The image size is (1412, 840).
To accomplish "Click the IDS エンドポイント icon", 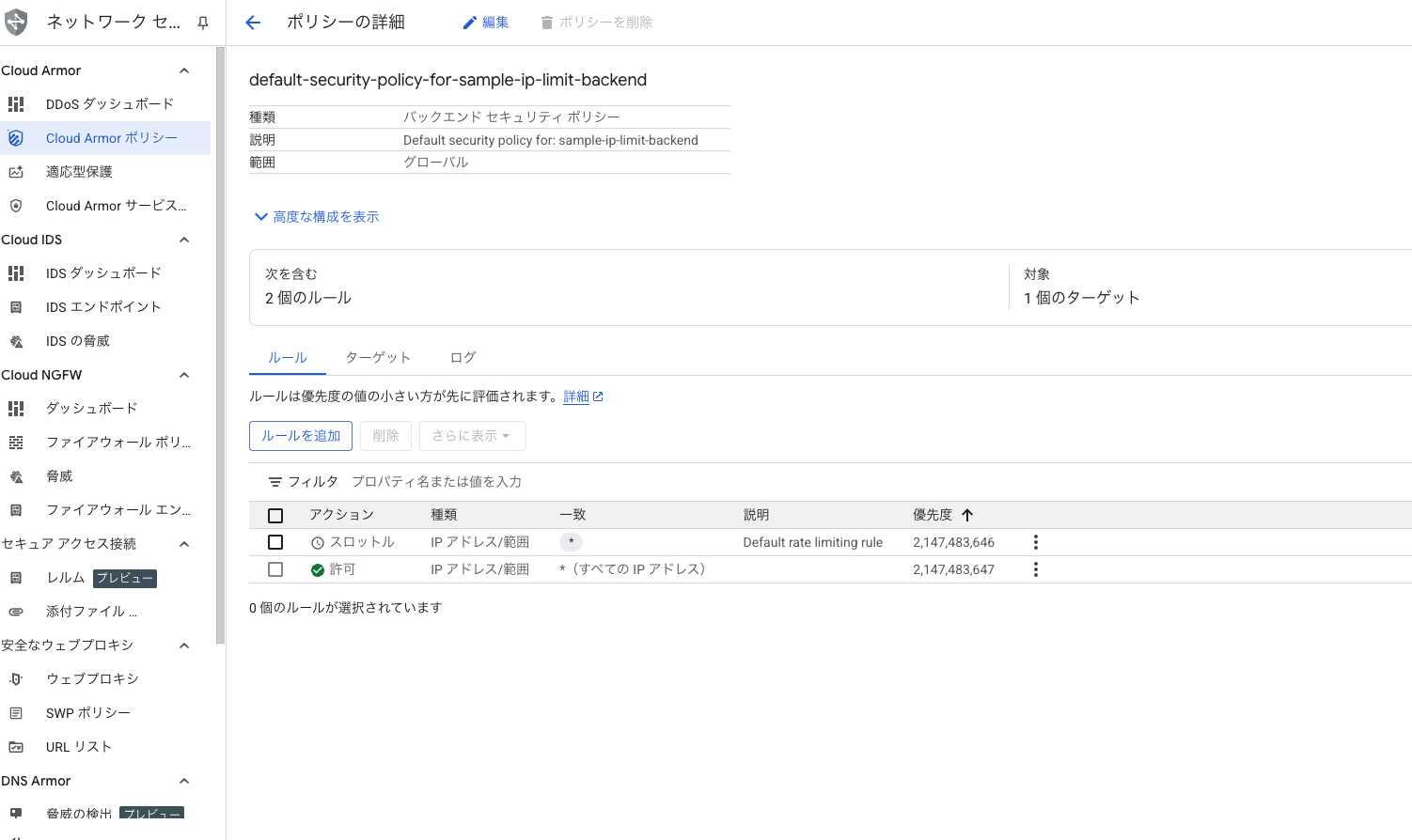I will tap(16, 307).
